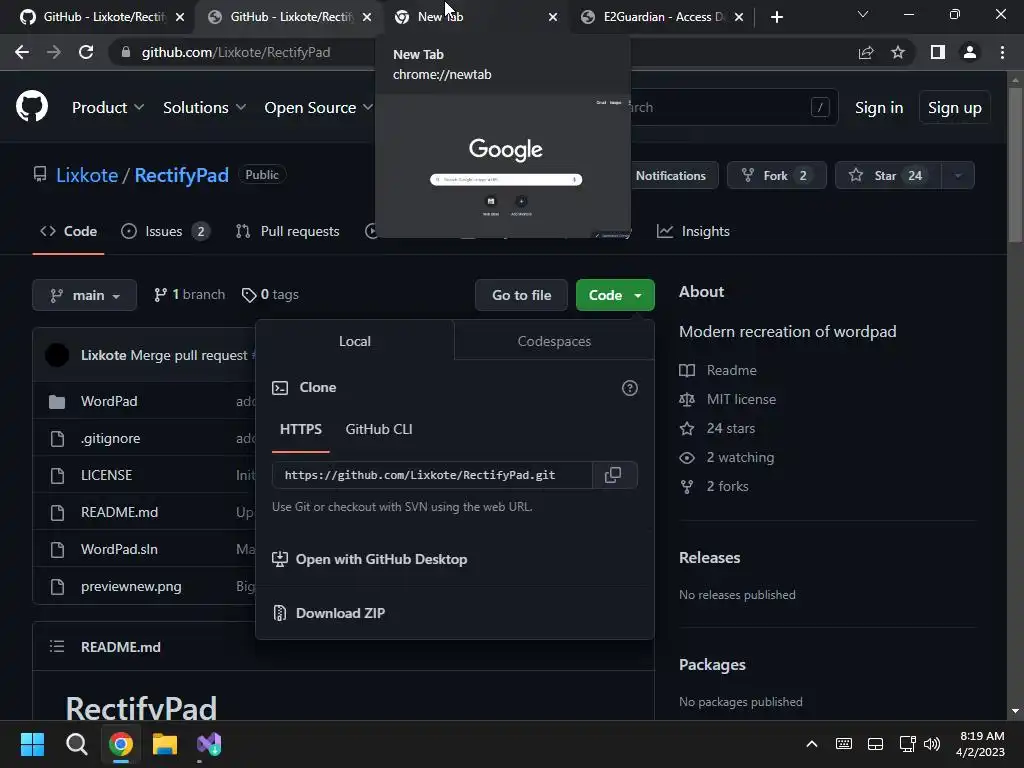Open the Insights tab

694,231
